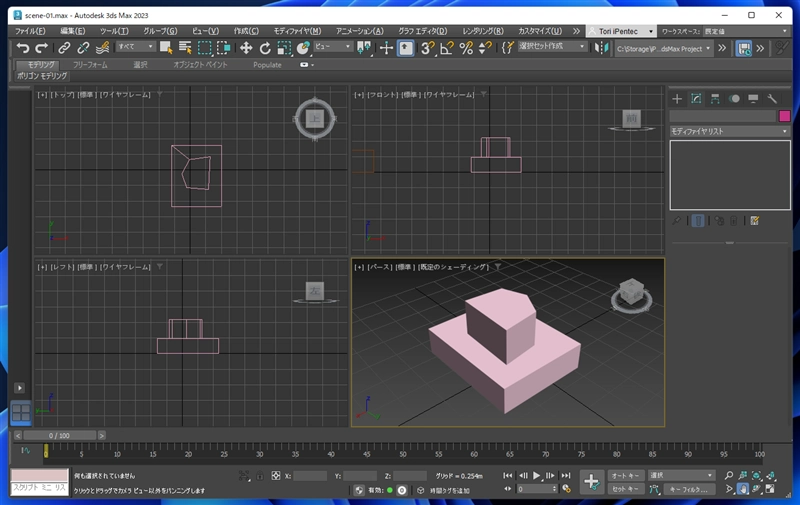The width and height of the screenshot is (800, 505).
Task: Click the ポリゴン モデリング panel button
Action: [42, 75]
